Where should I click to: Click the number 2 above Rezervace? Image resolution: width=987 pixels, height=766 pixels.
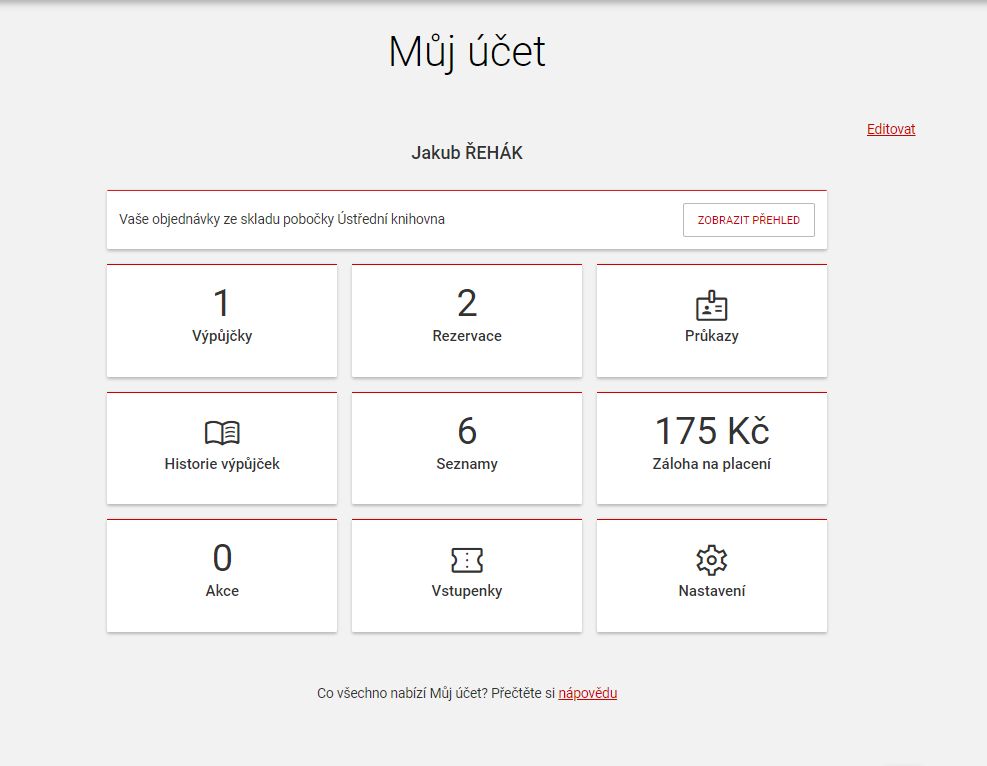[x=467, y=304]
